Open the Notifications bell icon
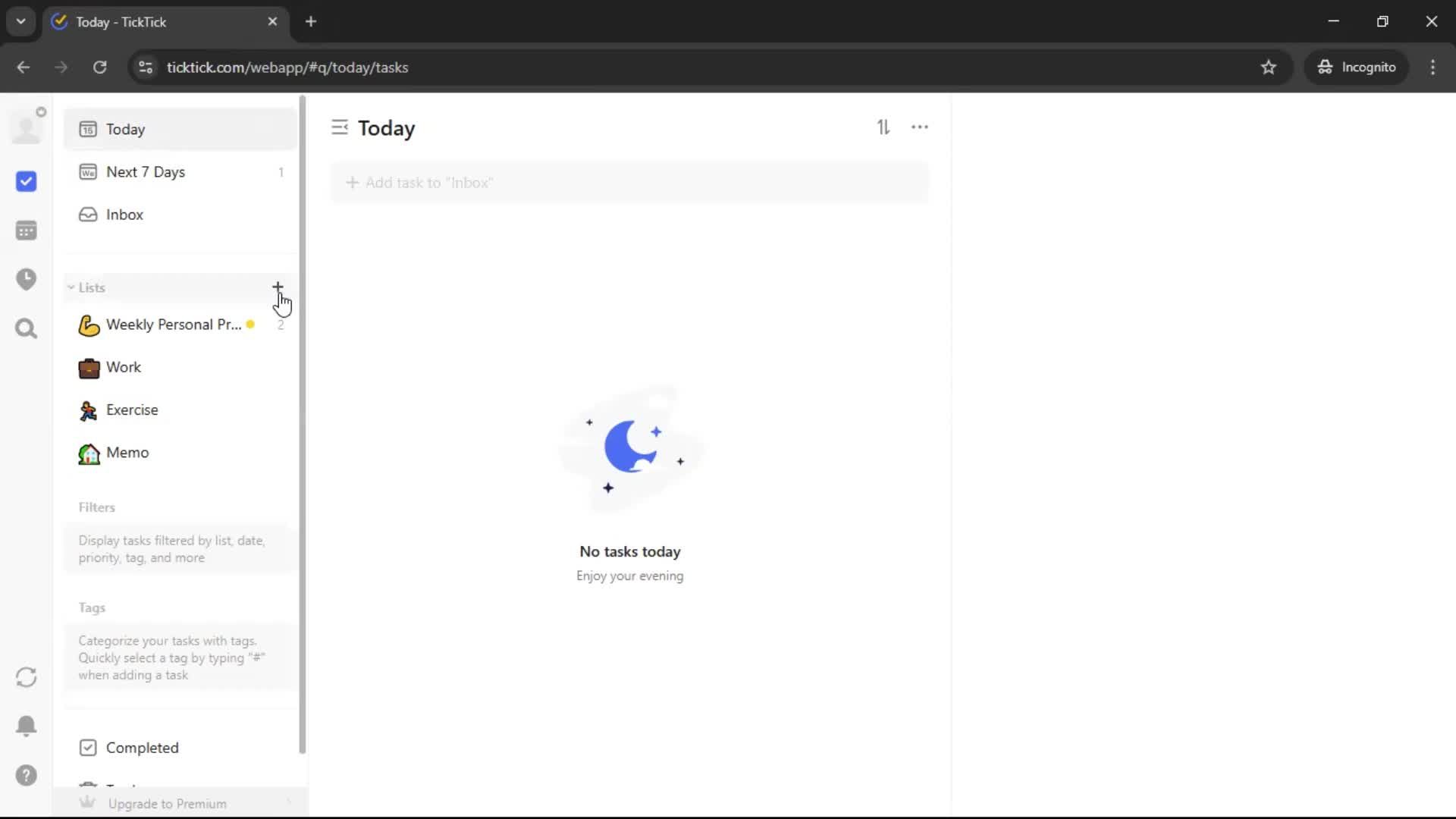 [26, 726]
